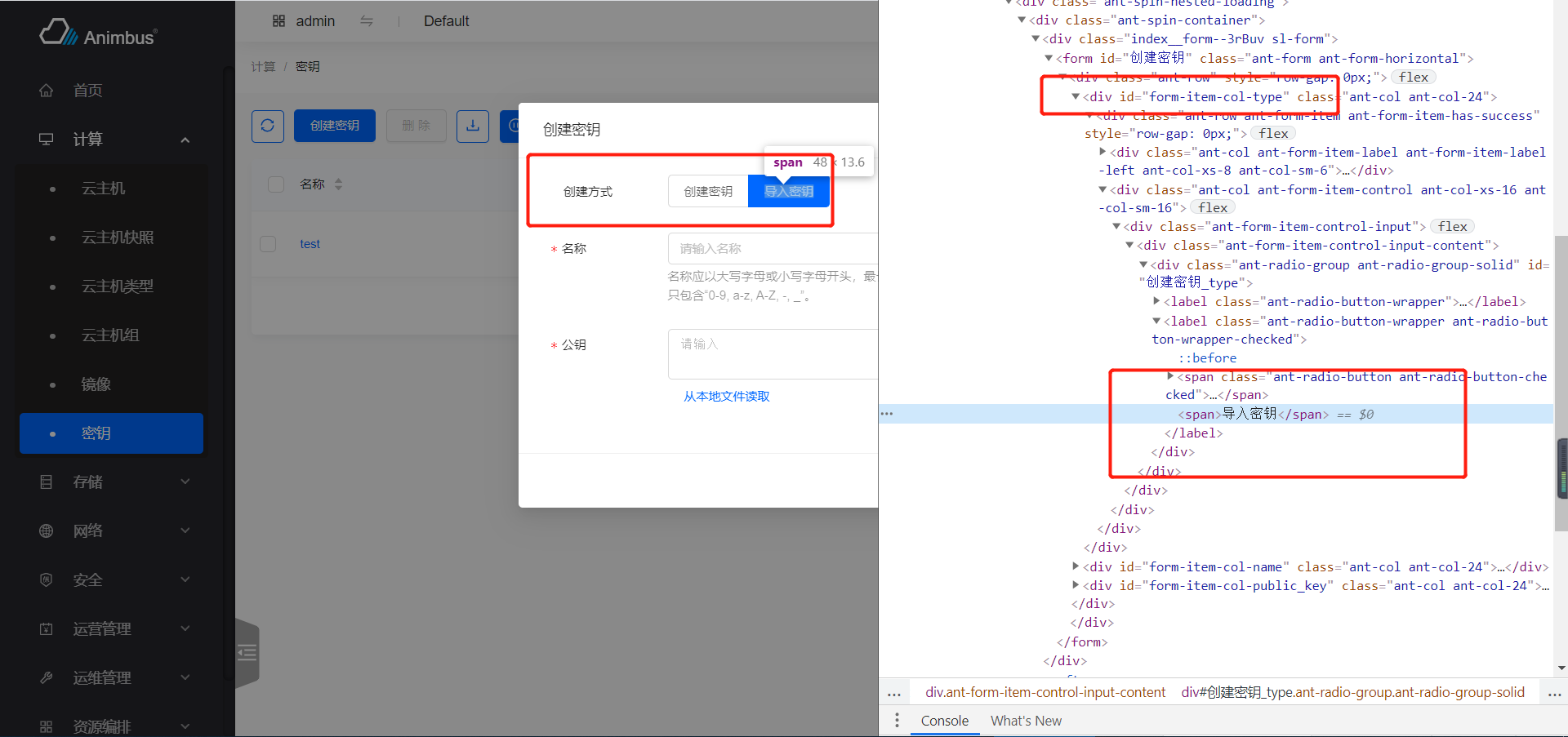Screen dimensions: 1568x737
Task: Click the DevTools three-dot menu beside Console
Action: pyautogui.click(x=897, y=721)
